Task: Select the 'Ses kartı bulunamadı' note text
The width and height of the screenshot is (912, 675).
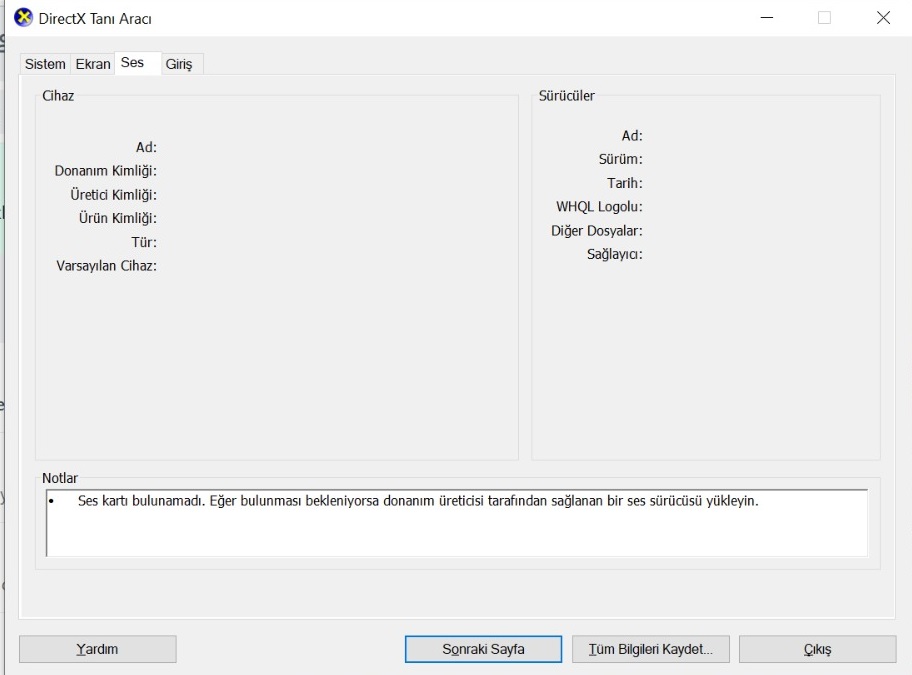Action: (418, 501)
